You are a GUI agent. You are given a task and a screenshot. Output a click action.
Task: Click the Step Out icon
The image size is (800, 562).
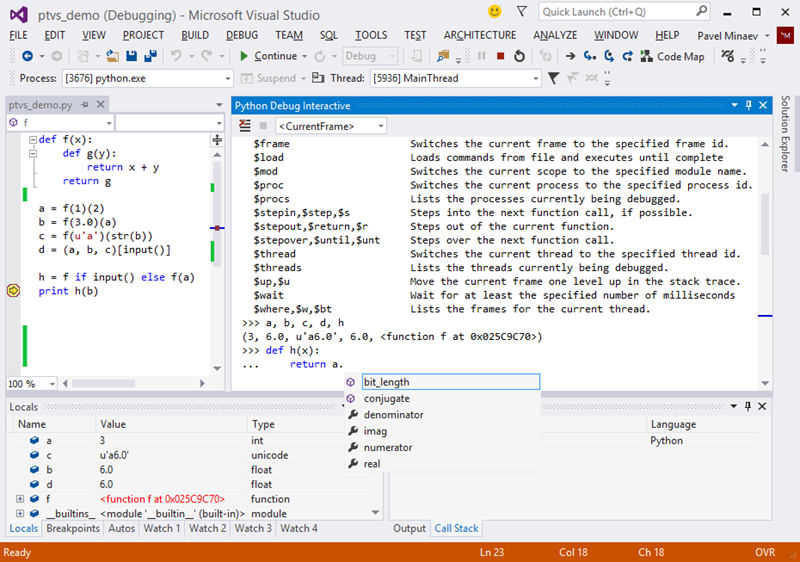coord(628,56)
